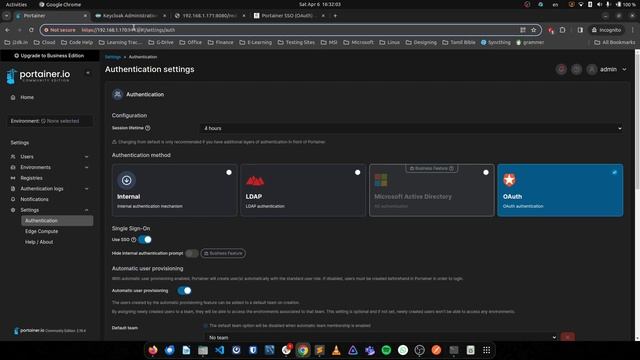The image size is (640, 360).
Task: Toggle the Use SSO switch
Action: (x=145, y=240)
